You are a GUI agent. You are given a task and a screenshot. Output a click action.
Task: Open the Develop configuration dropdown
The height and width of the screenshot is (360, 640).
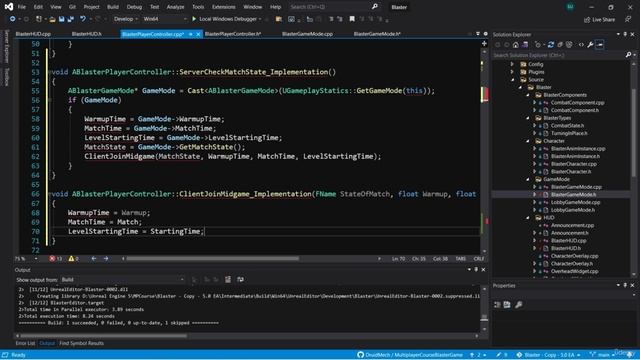(125, 19)
